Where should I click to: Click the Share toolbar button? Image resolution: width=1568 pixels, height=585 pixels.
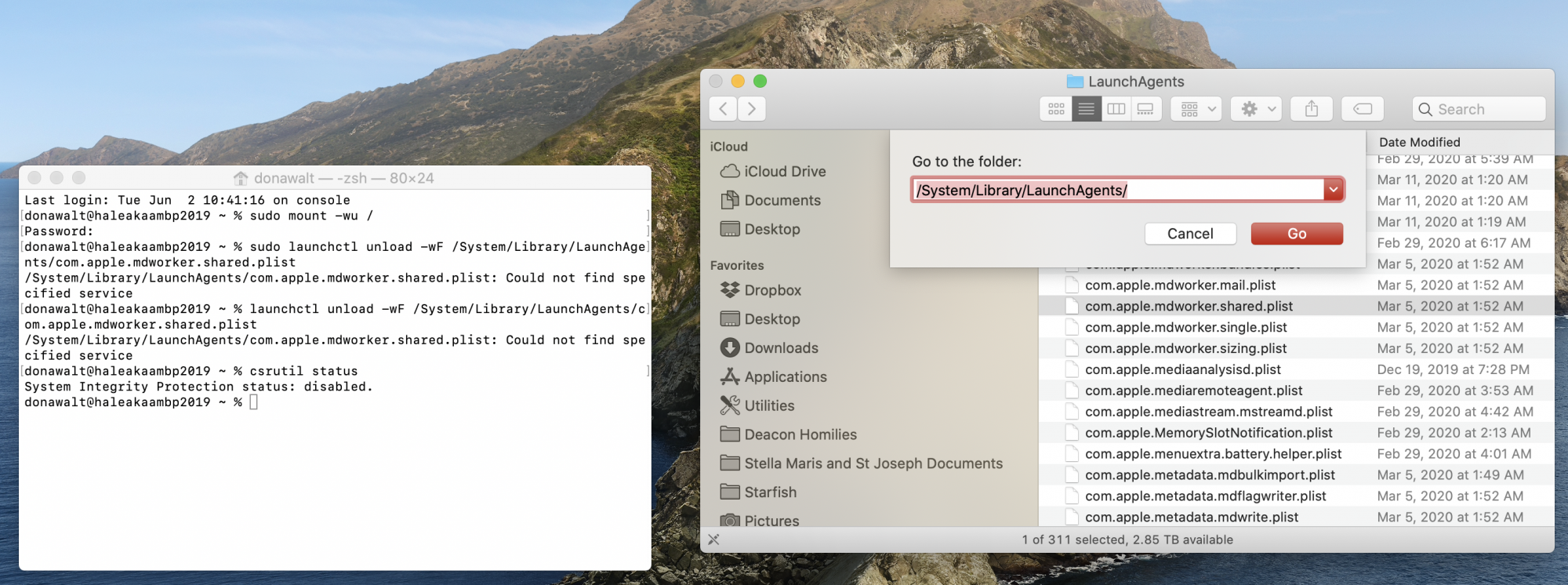(1312, 109)
